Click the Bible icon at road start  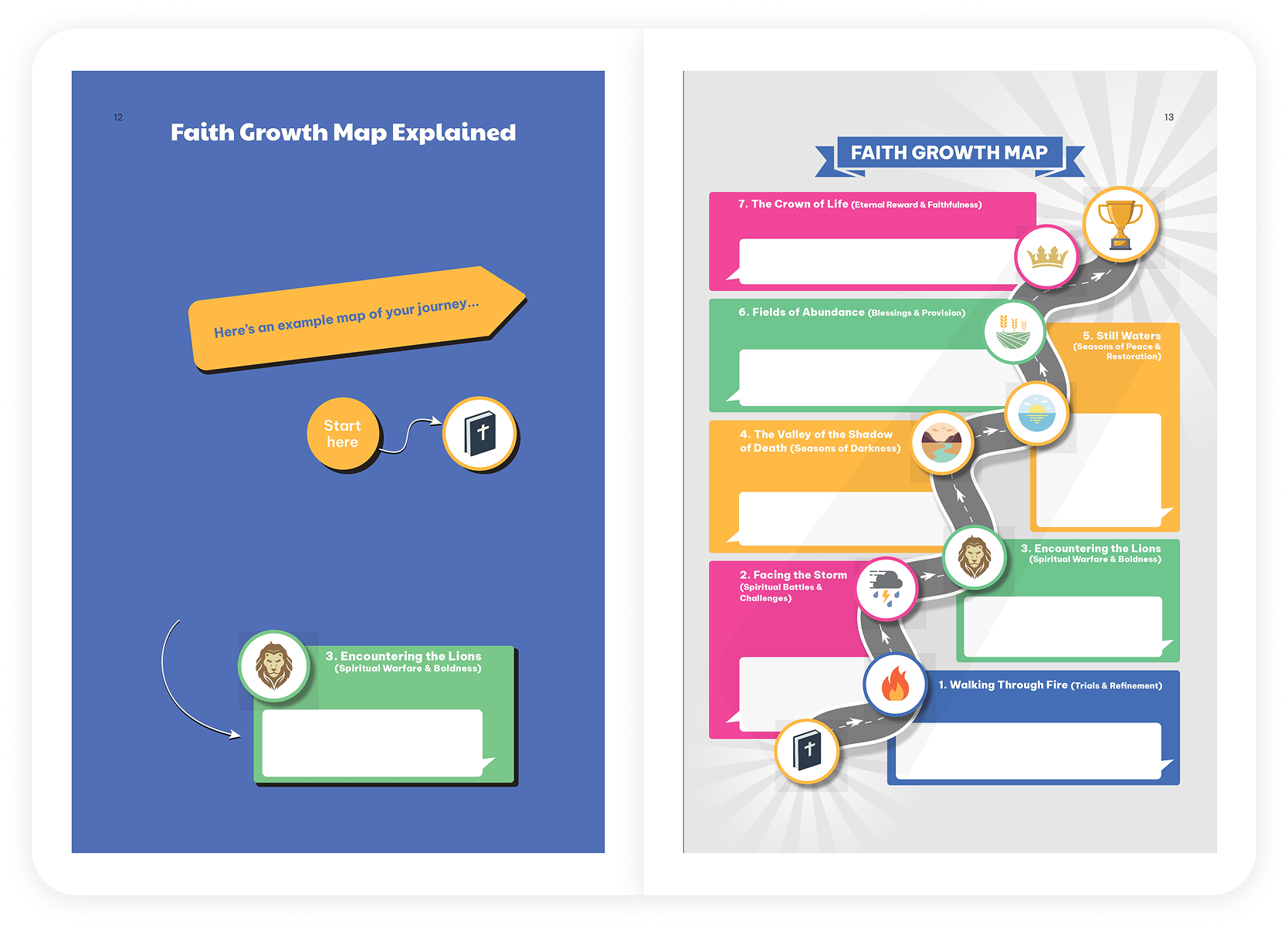(x=807, y=751)
